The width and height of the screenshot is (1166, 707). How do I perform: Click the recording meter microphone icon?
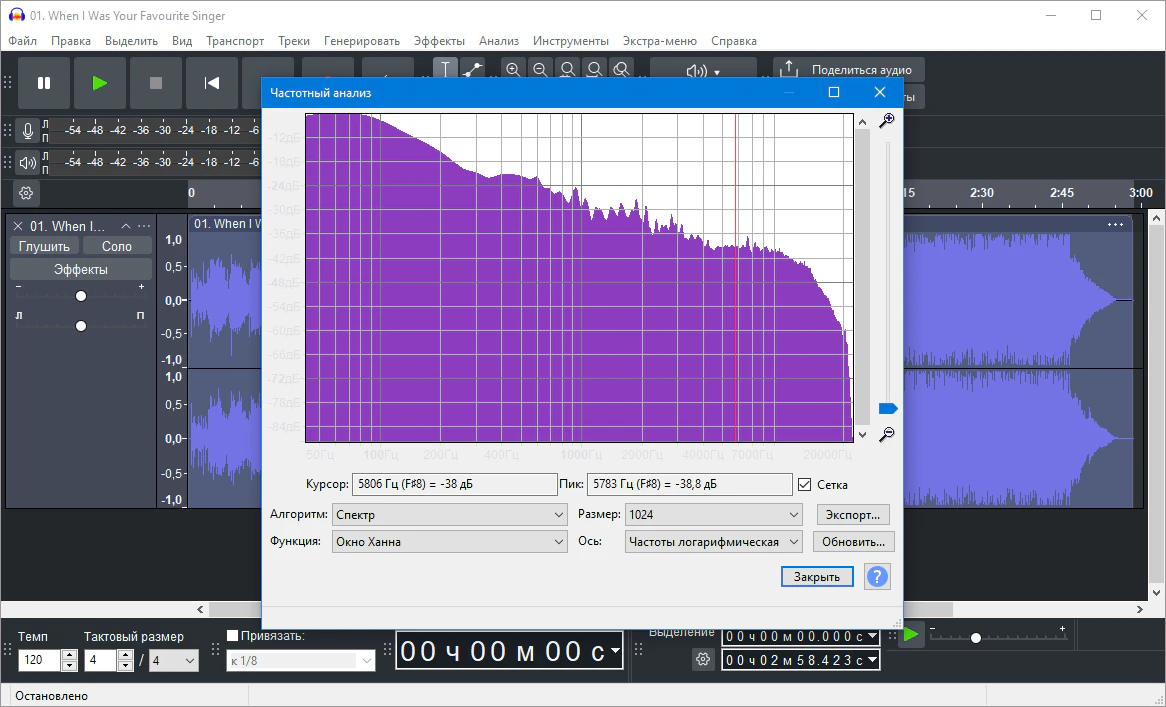(x=28, y=130)
